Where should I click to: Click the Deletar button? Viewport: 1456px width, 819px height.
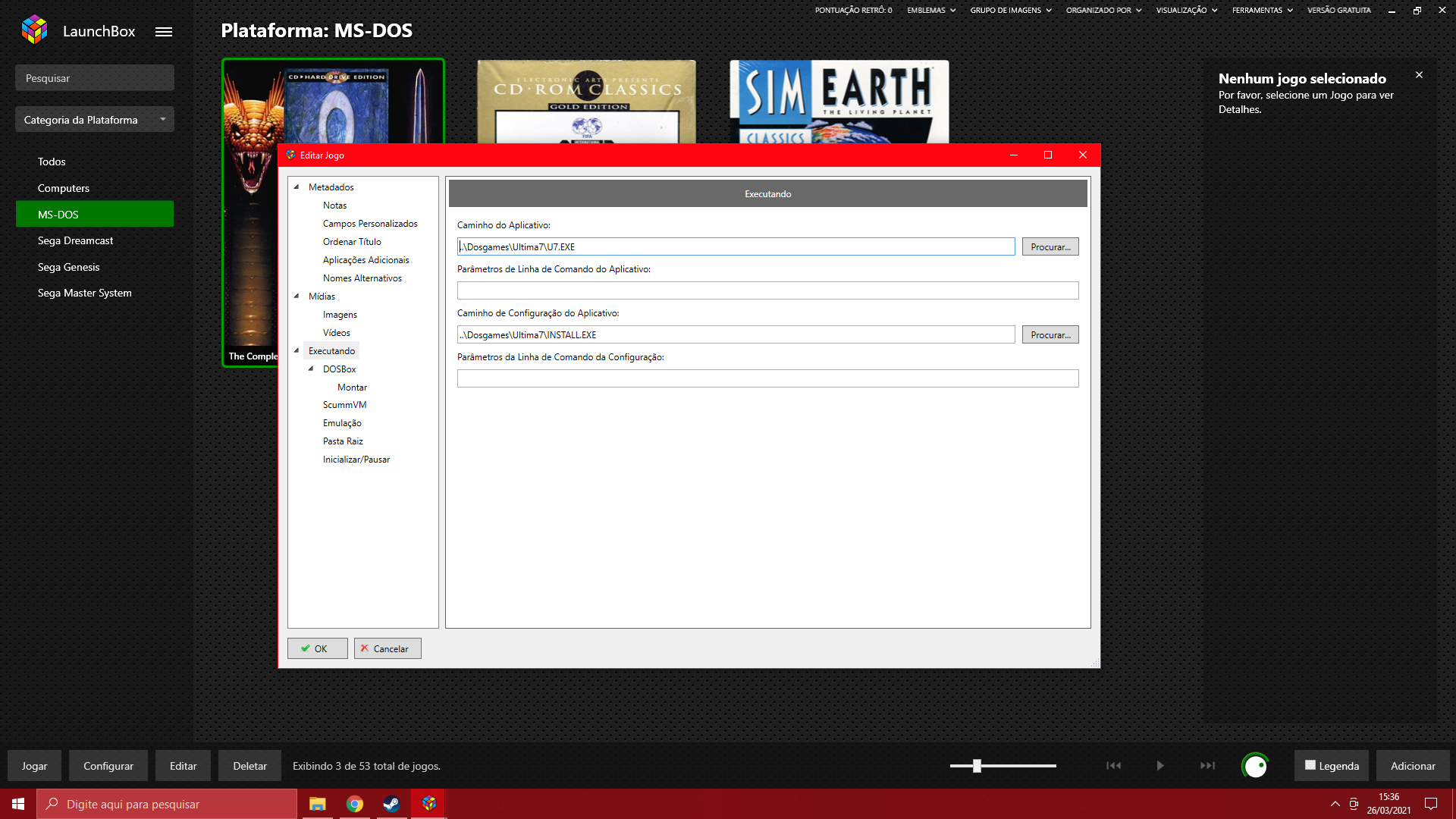click(249, 766)
